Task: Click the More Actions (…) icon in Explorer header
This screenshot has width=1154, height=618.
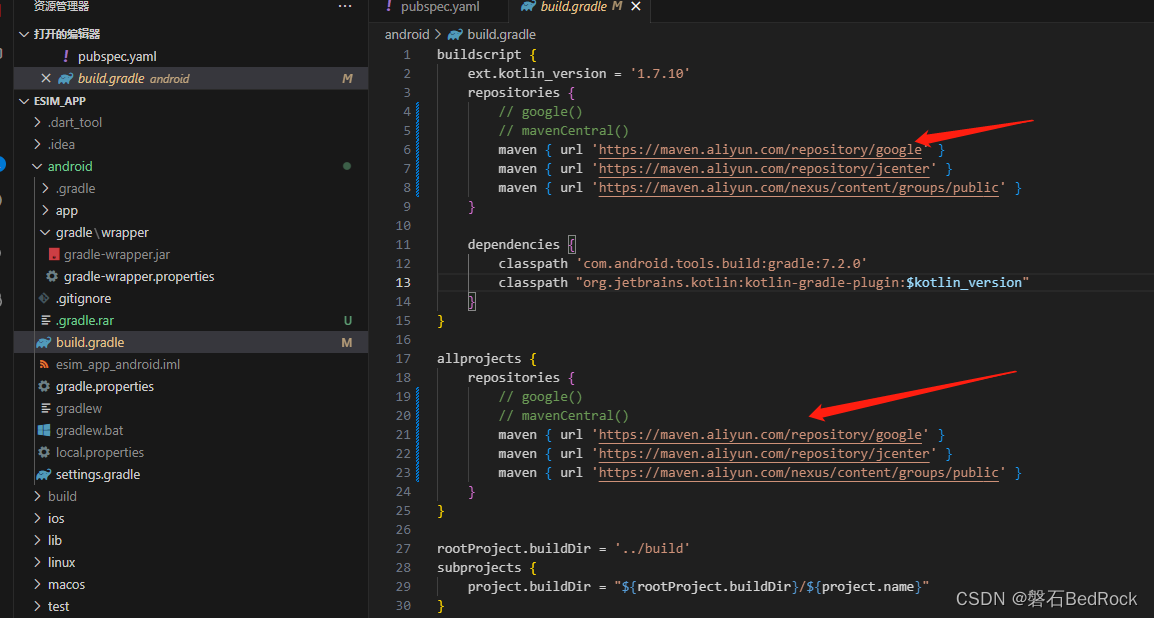Action: point(345,6)
